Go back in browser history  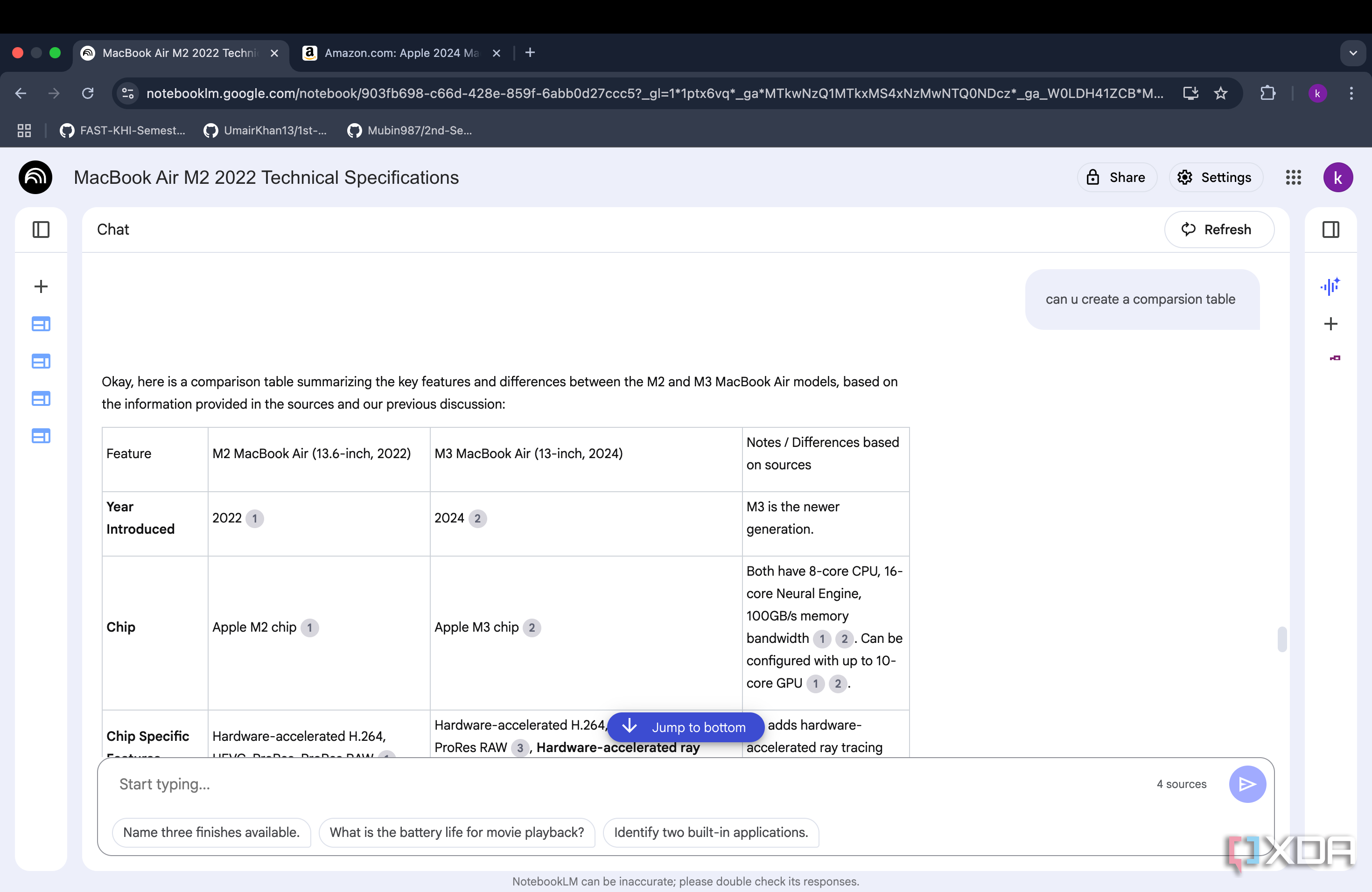21,93
